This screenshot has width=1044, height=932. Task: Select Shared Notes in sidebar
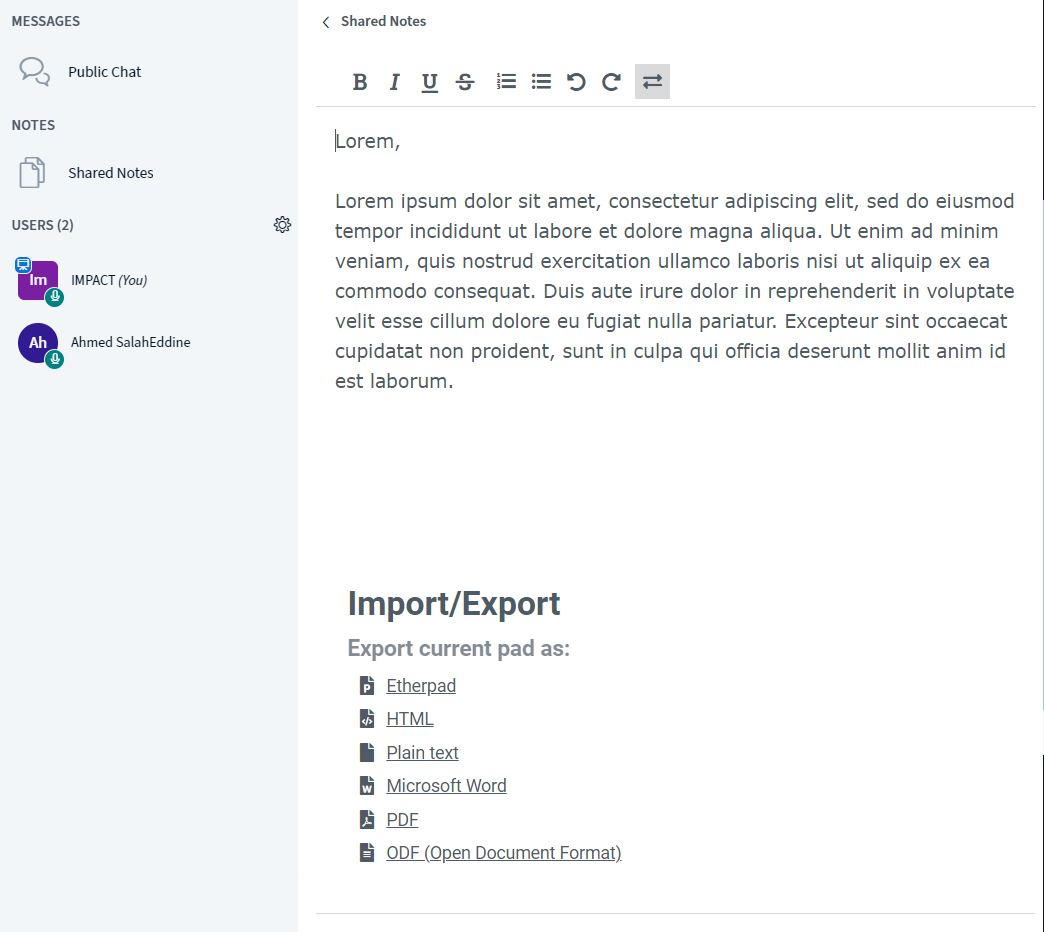(x=110, y=173)
